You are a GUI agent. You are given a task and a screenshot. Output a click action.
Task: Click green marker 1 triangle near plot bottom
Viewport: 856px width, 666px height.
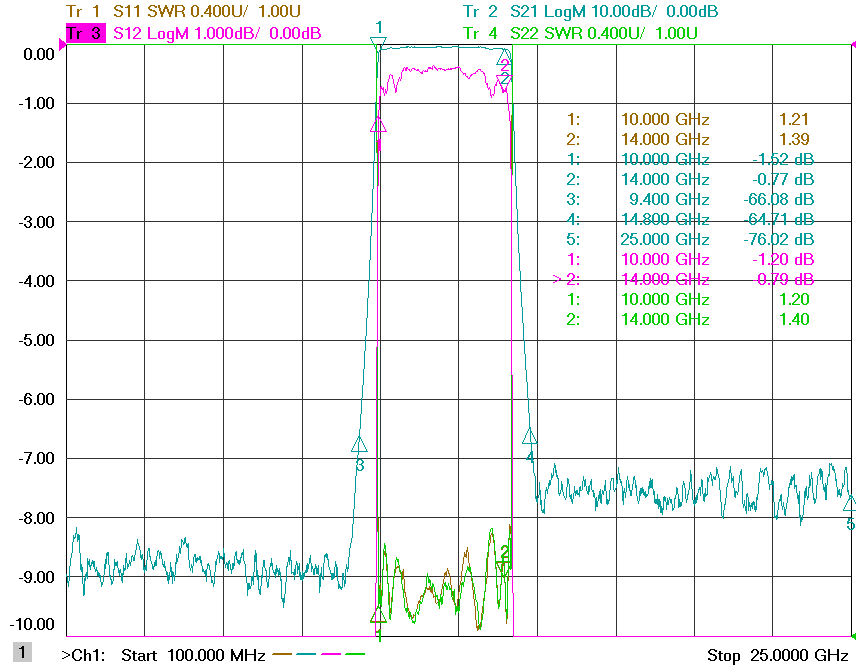tap(378, 616)
